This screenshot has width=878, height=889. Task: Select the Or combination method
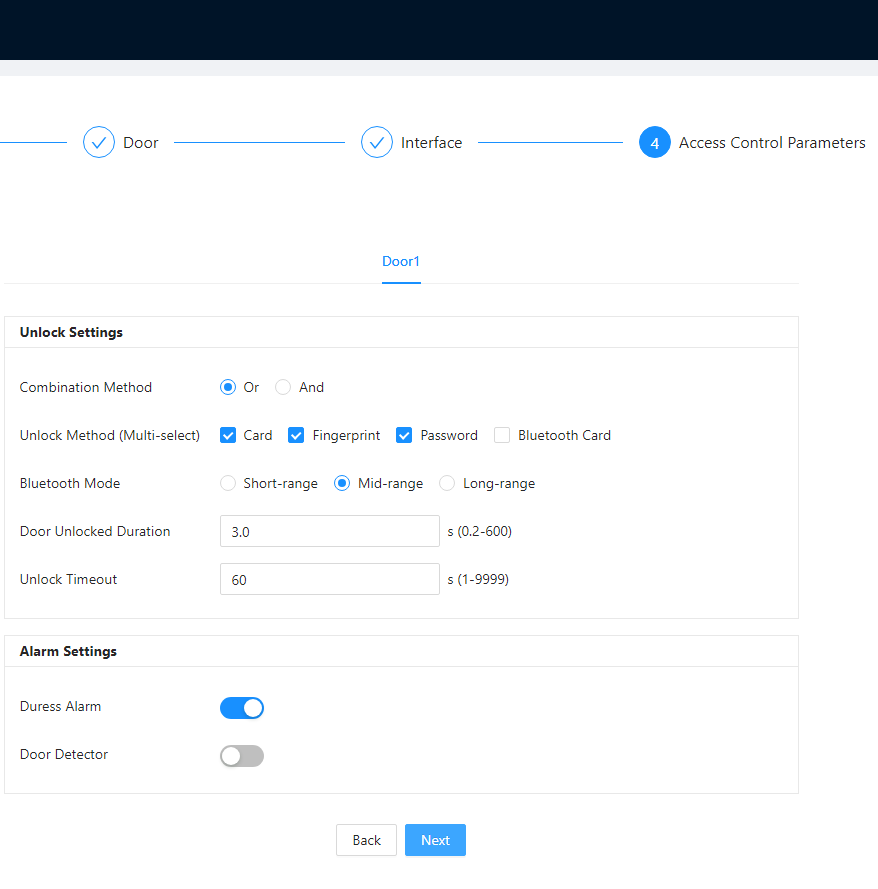pos(228,387)
